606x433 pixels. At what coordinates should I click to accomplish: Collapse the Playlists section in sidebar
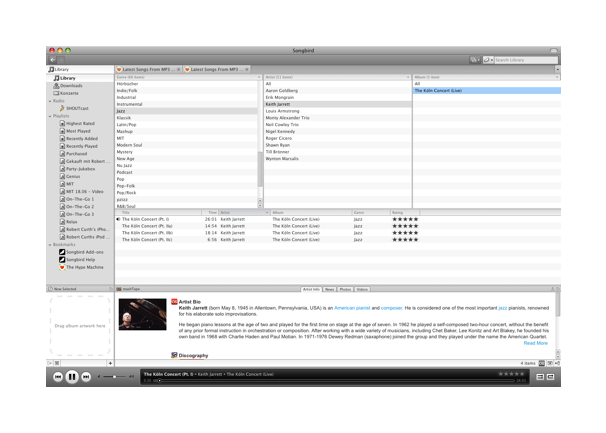point(50,116)
